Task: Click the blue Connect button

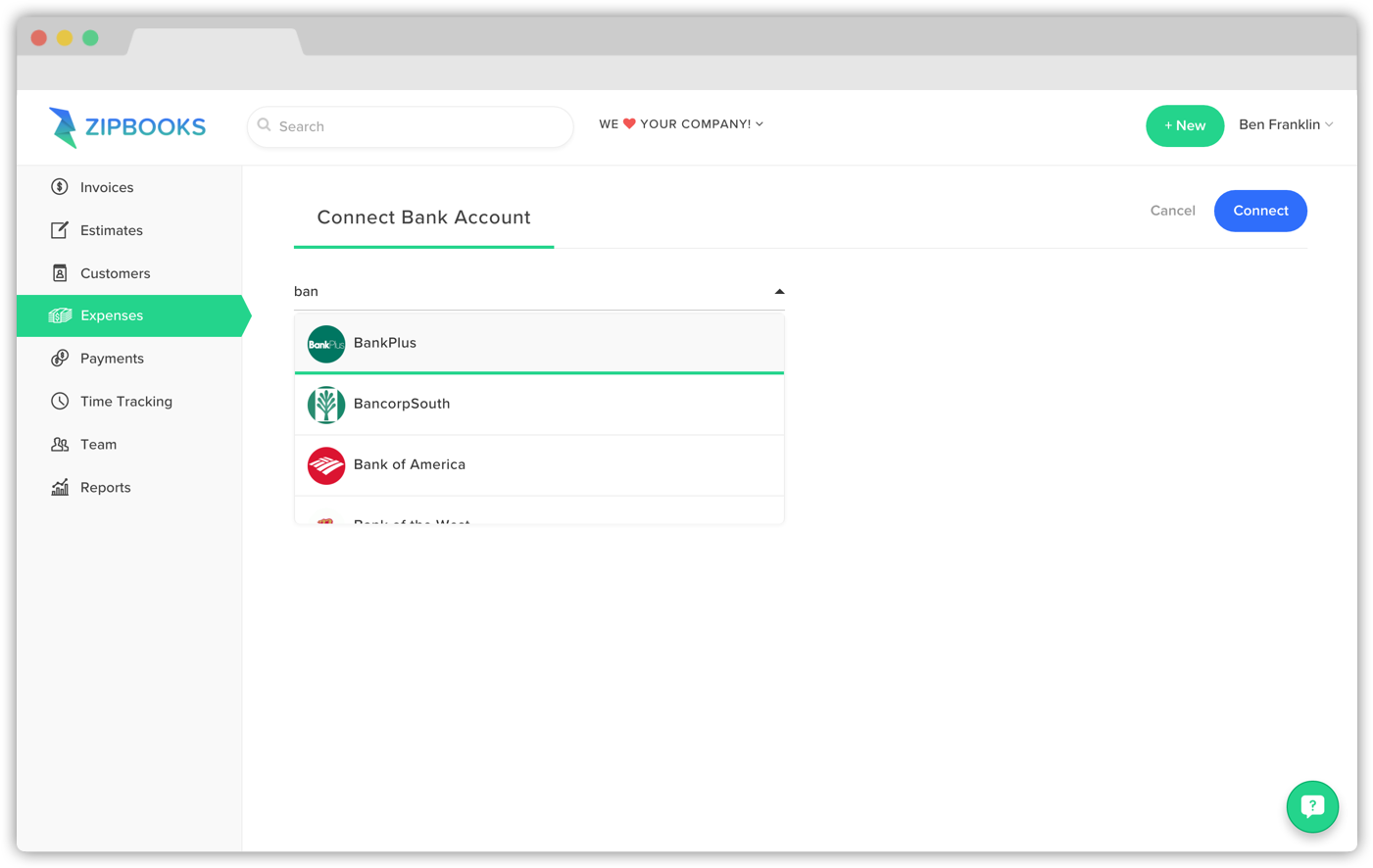Action: 1260,211
